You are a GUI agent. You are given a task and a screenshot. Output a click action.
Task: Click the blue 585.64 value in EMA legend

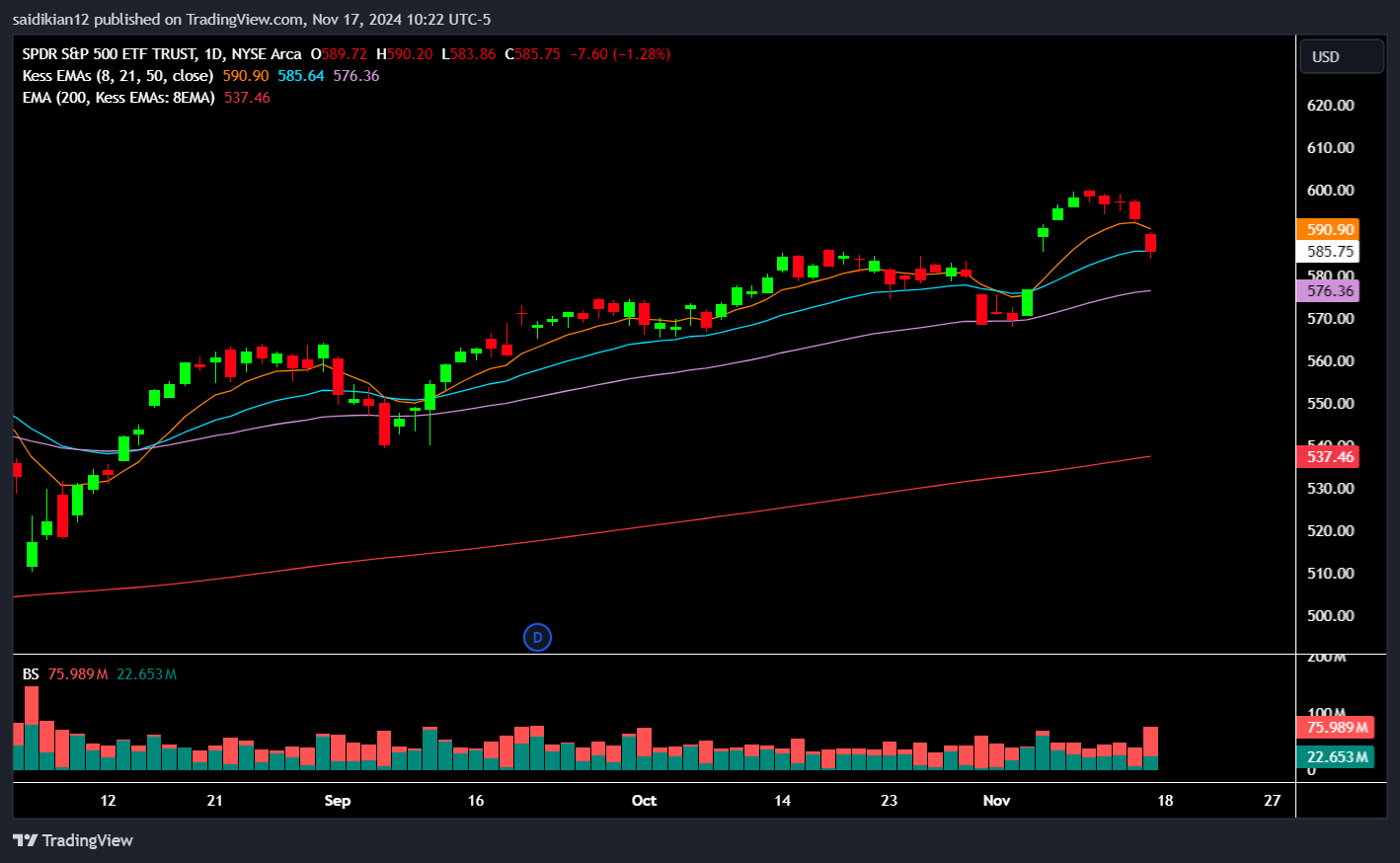click(300, 76)
